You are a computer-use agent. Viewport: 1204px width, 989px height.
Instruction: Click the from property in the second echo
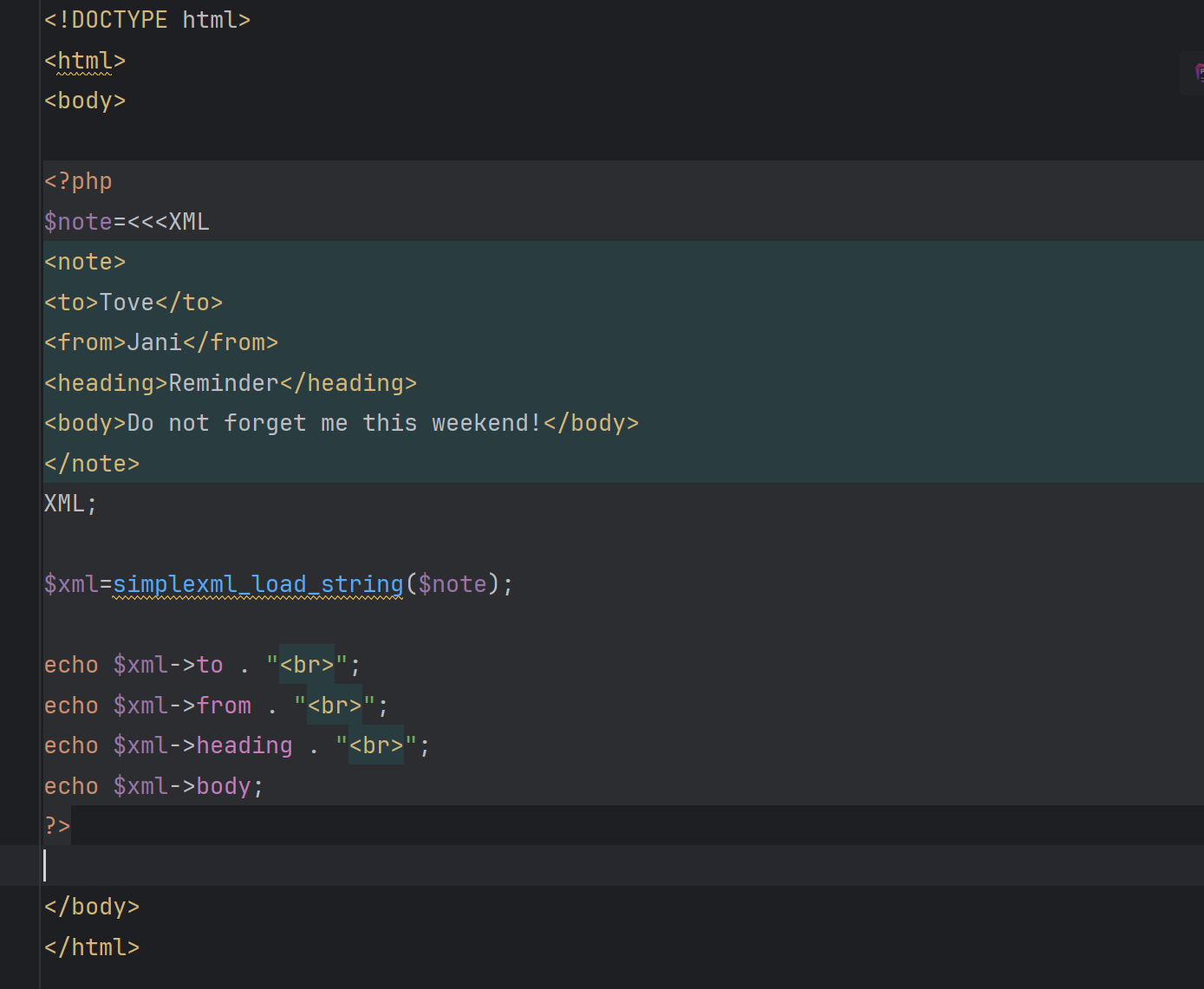click(x=224, y=706)
